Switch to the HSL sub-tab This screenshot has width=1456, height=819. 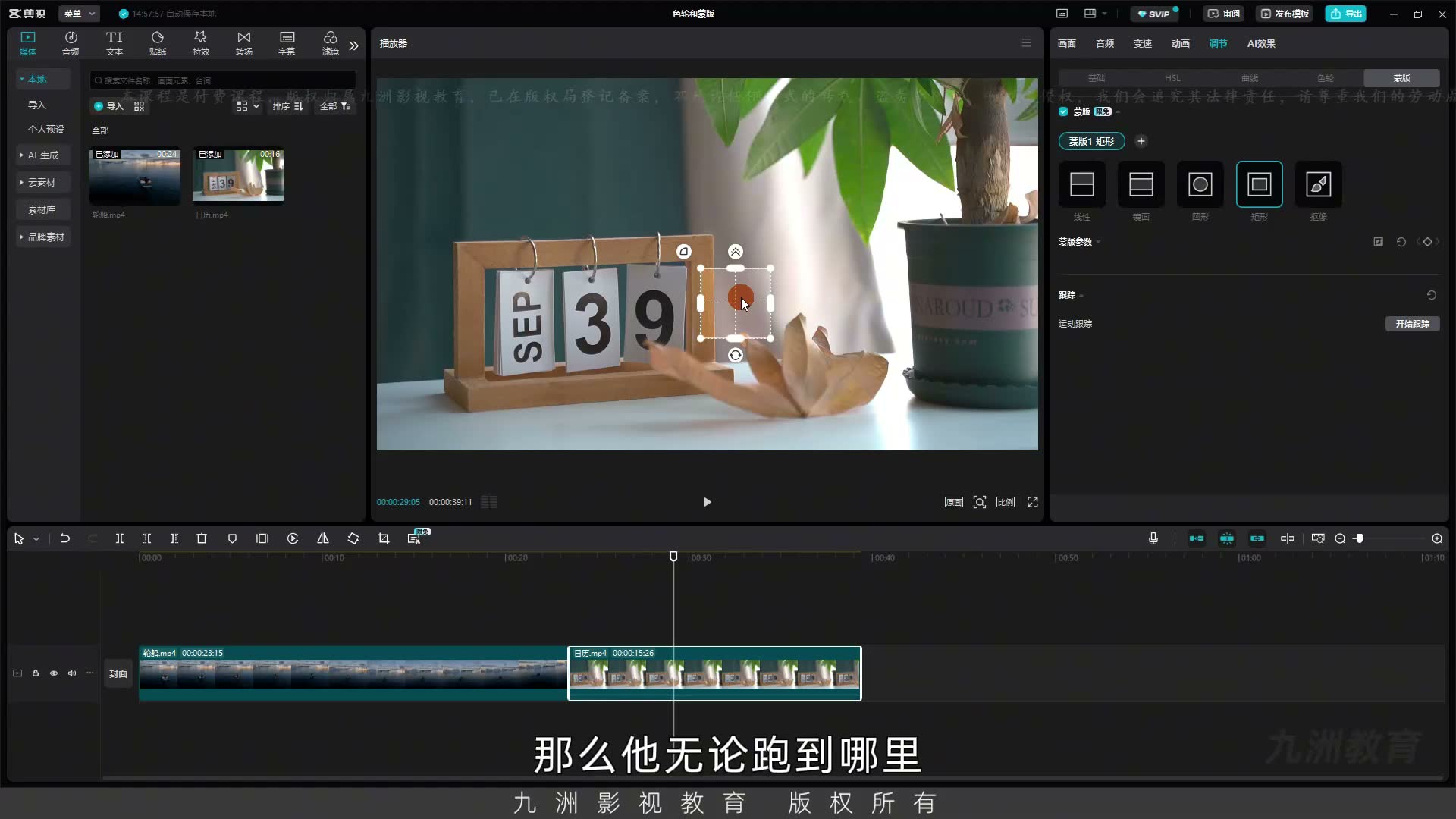pyautogui.click(x=1172, y=78)
